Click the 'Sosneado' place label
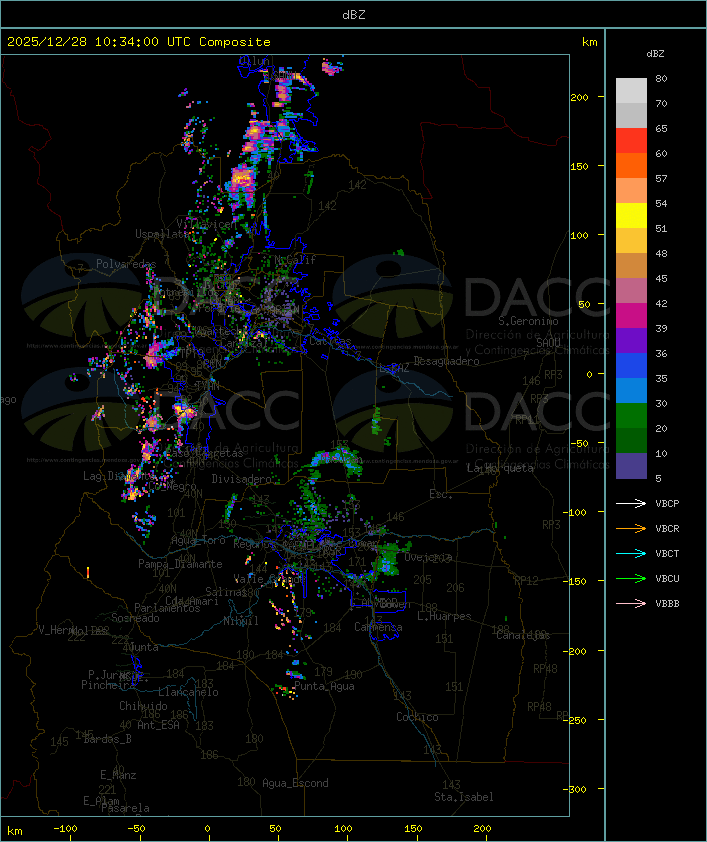 tap(135, 618)
